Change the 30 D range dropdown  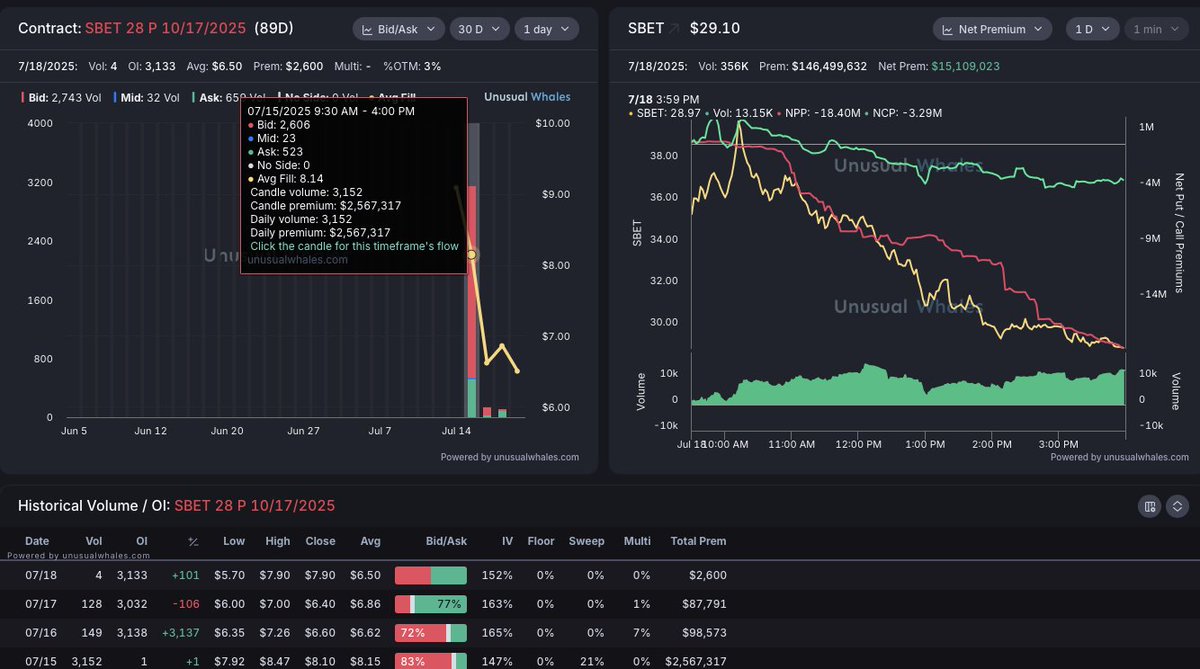pos(479,29)
